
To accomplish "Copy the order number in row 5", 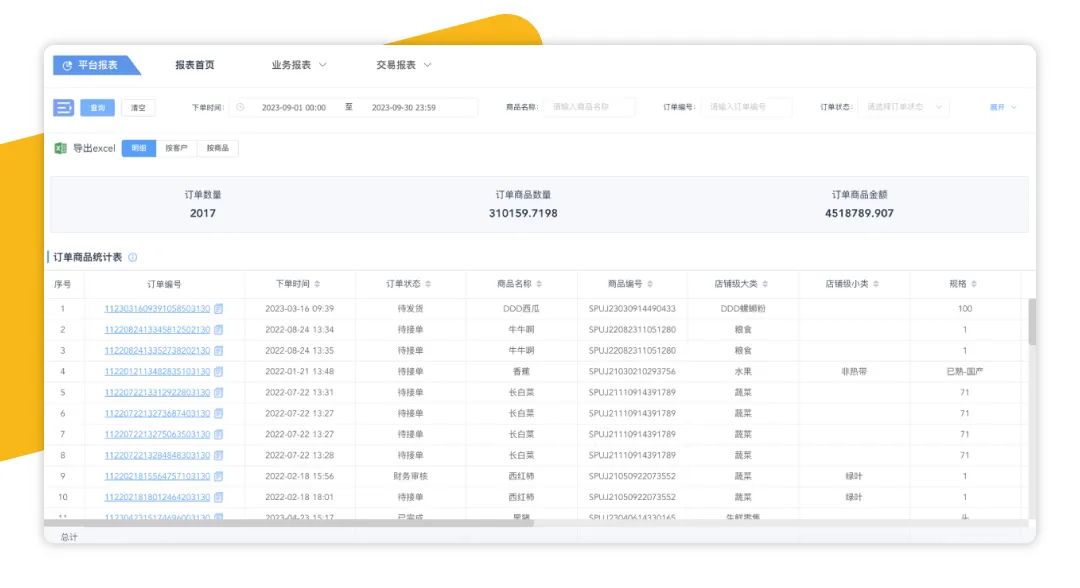I will [218, 392].
